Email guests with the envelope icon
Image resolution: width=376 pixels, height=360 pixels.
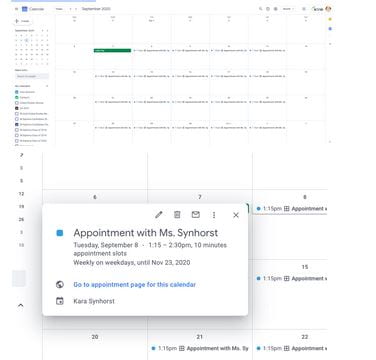click(196, 215)
